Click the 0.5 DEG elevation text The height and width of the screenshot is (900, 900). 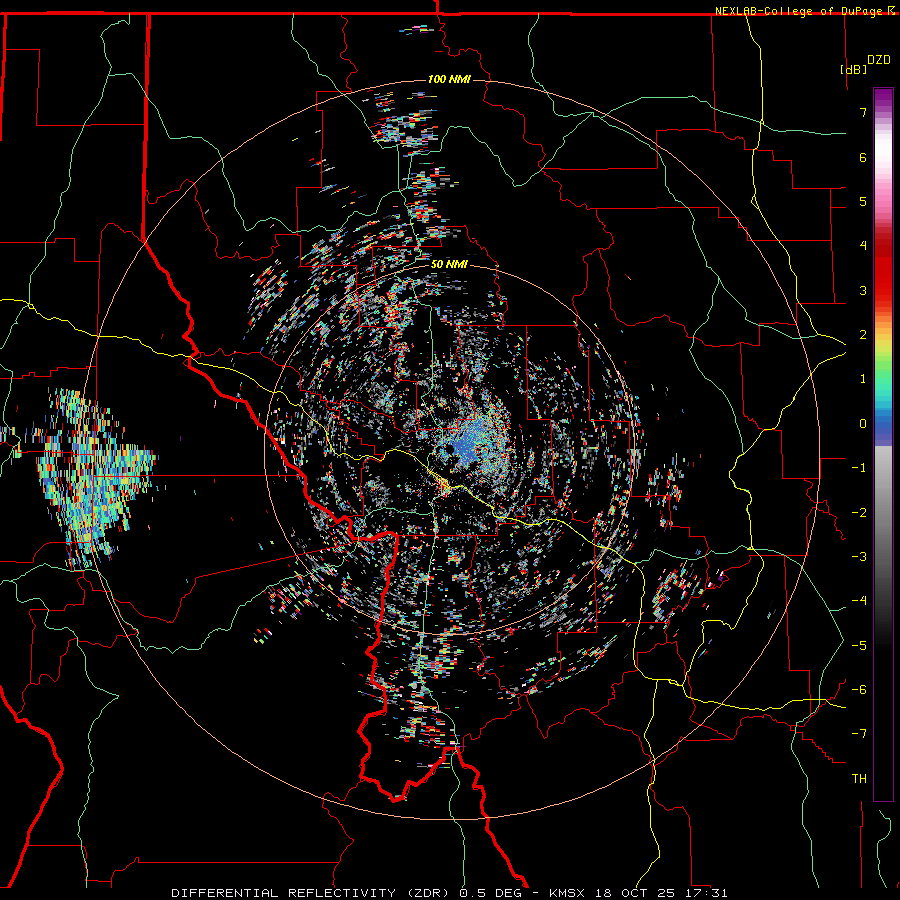491,893
